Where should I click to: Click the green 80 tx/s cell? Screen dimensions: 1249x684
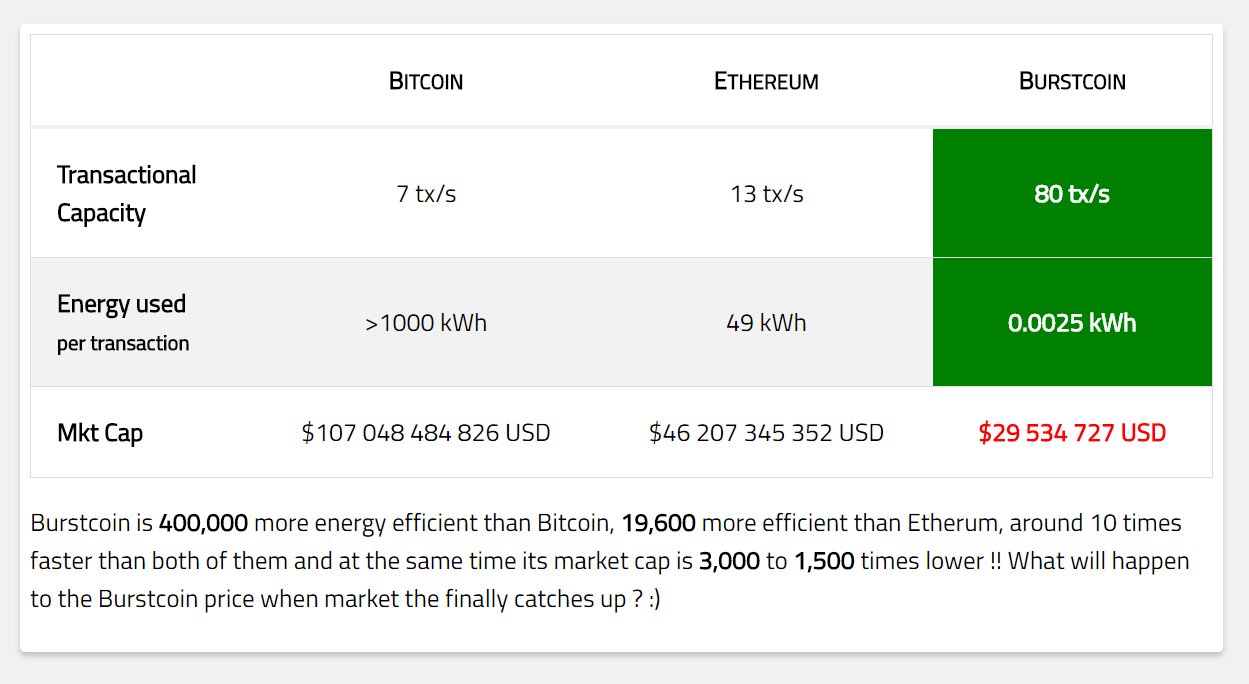(1072, 193)
